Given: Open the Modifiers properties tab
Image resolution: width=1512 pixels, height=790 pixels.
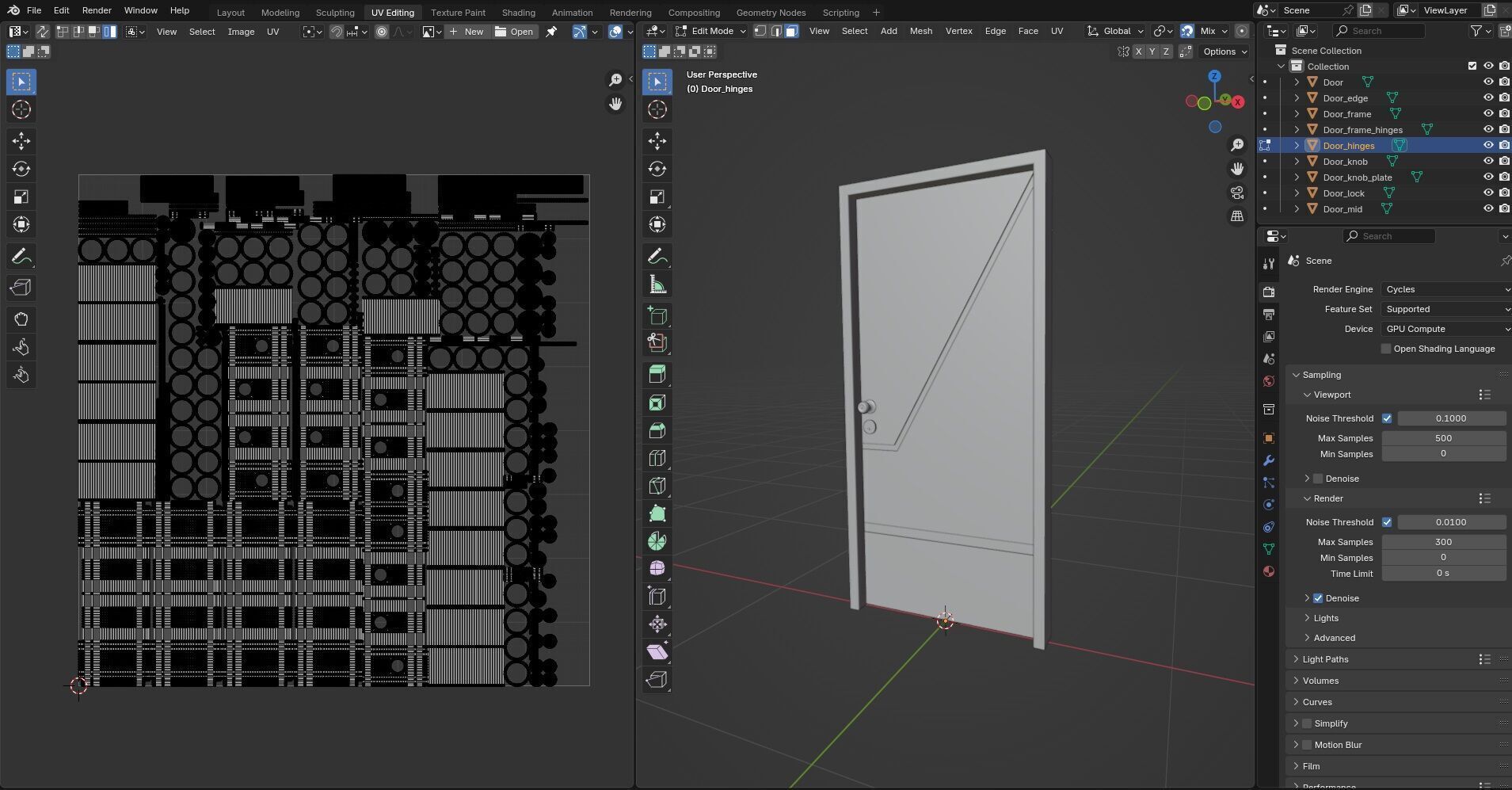Looking at the screenshot, I should 1269,460.
